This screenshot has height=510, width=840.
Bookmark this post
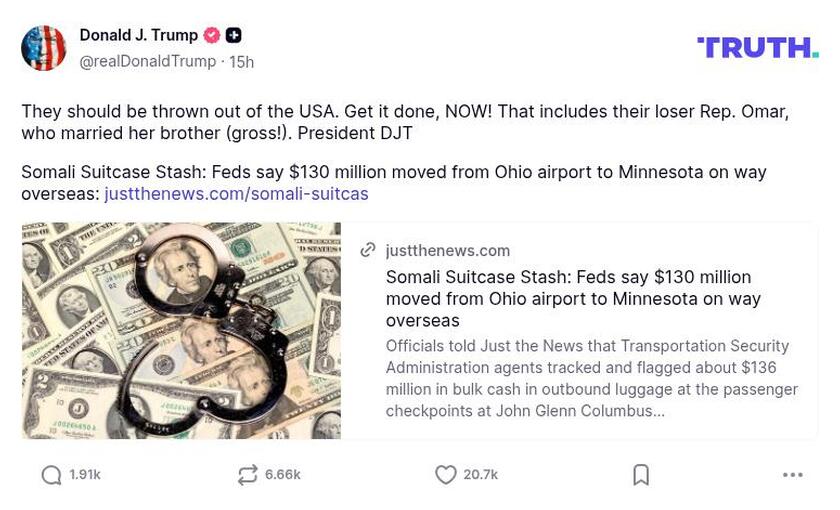pyautogui.click(x=641, y=475)
